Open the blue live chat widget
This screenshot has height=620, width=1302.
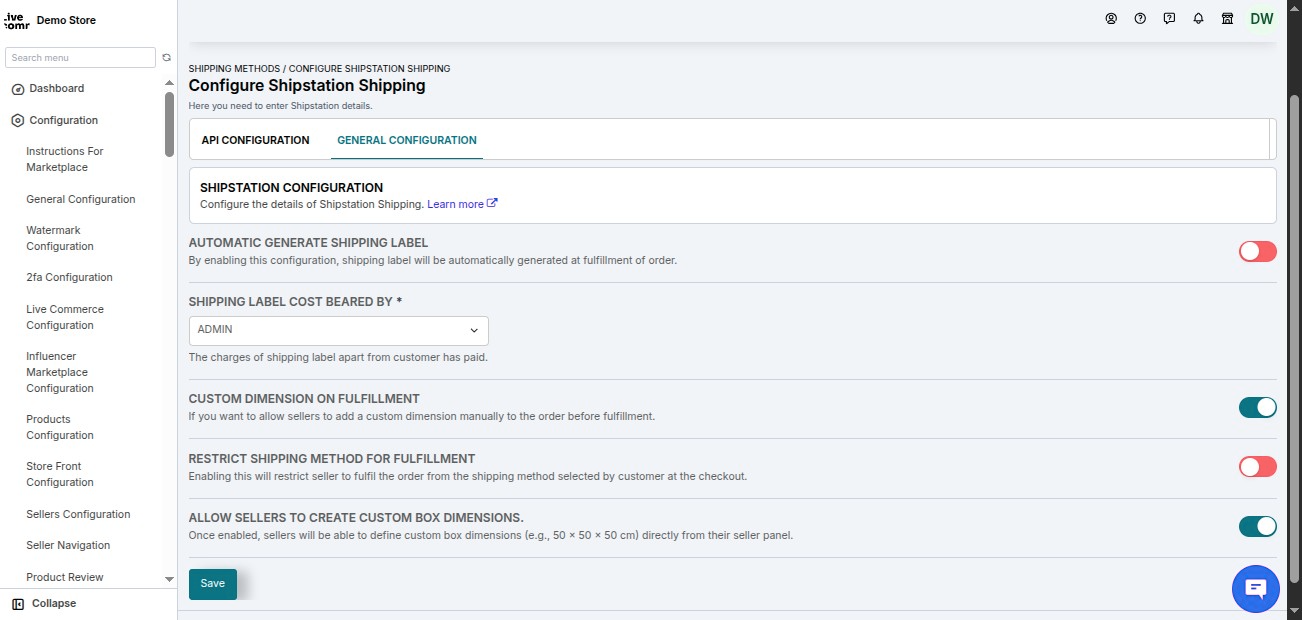[x=1256, y=588]
